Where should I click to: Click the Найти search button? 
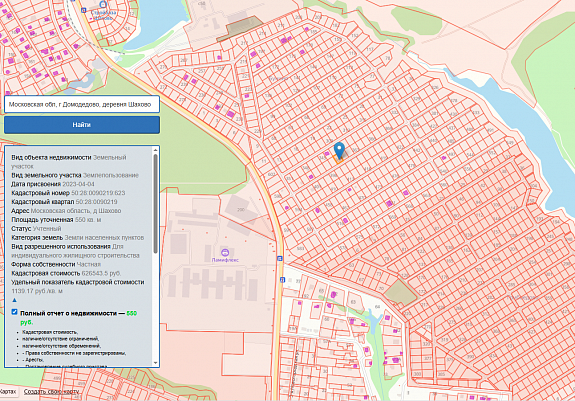82,125
